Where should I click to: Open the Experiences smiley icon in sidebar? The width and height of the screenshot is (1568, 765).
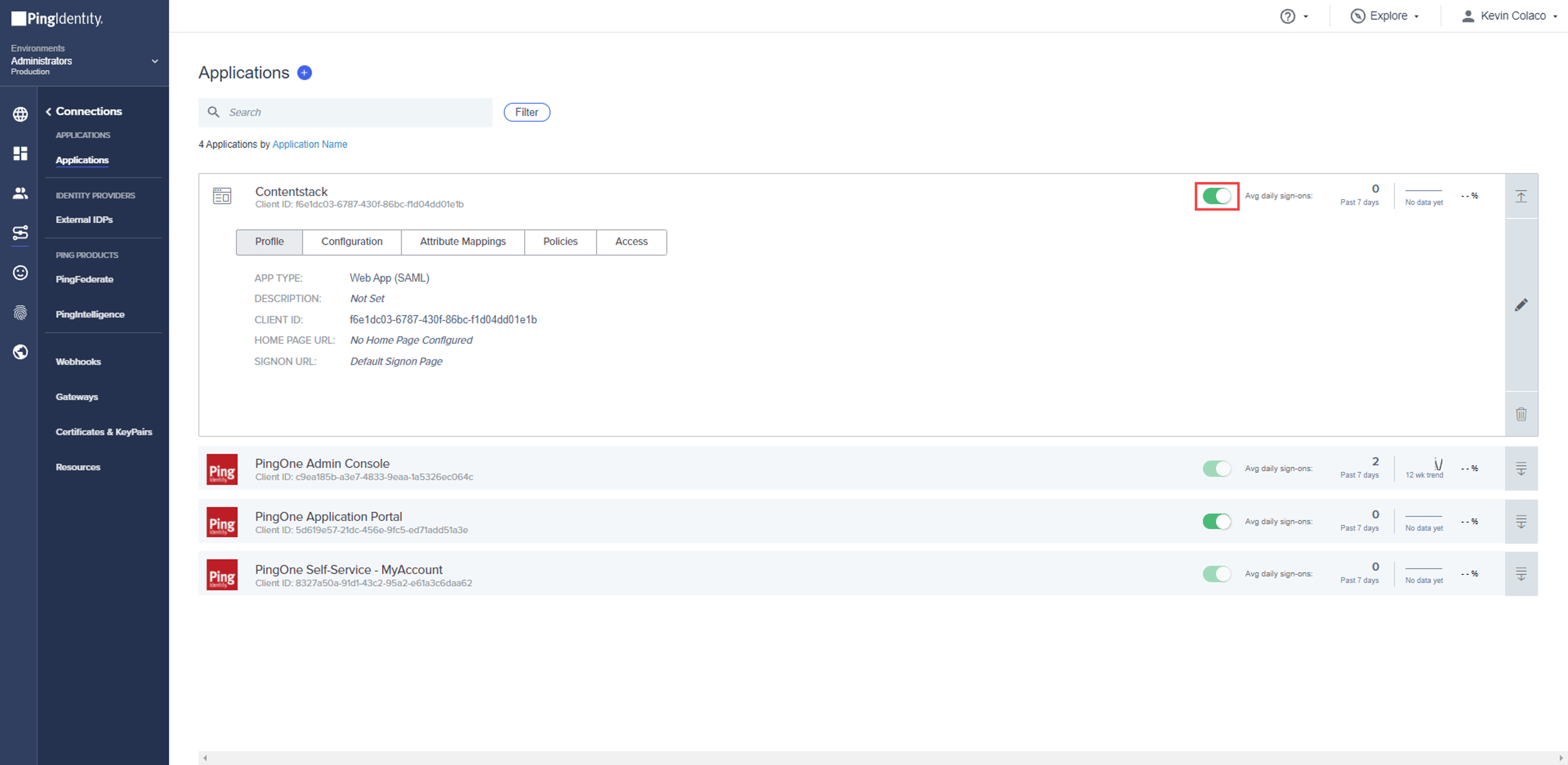20,273
